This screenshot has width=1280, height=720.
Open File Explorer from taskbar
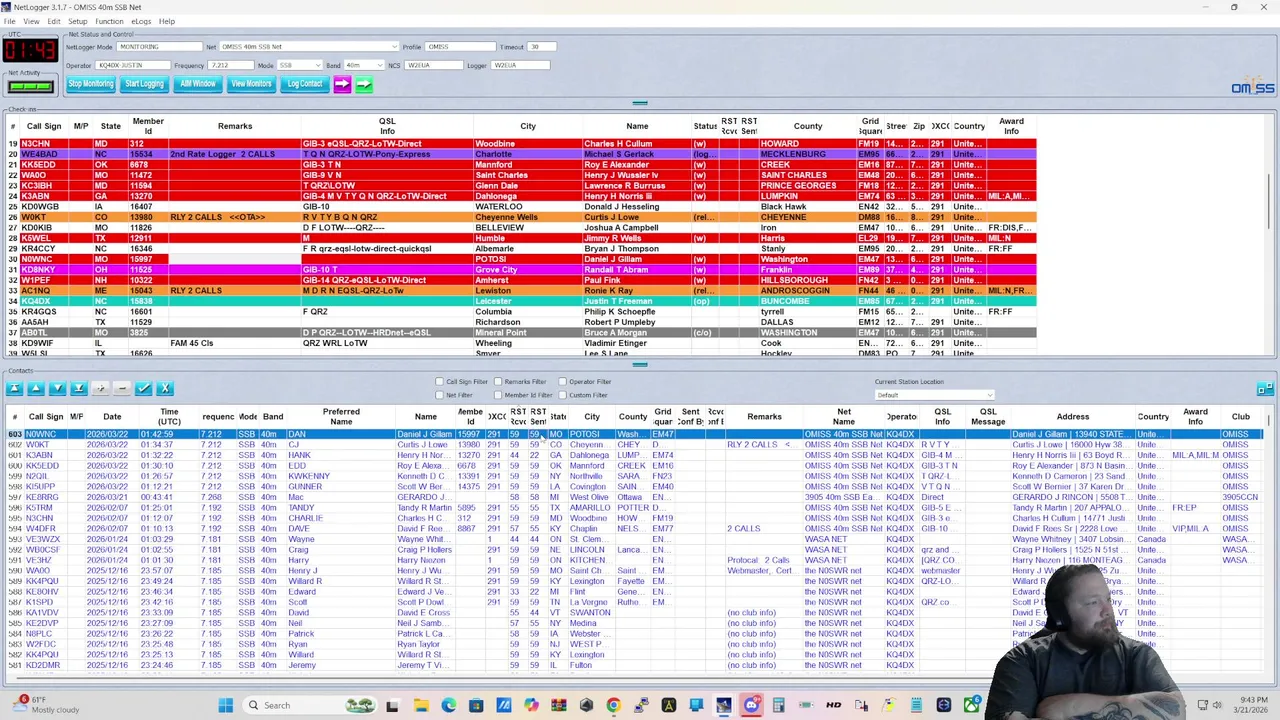click(421, 705)
